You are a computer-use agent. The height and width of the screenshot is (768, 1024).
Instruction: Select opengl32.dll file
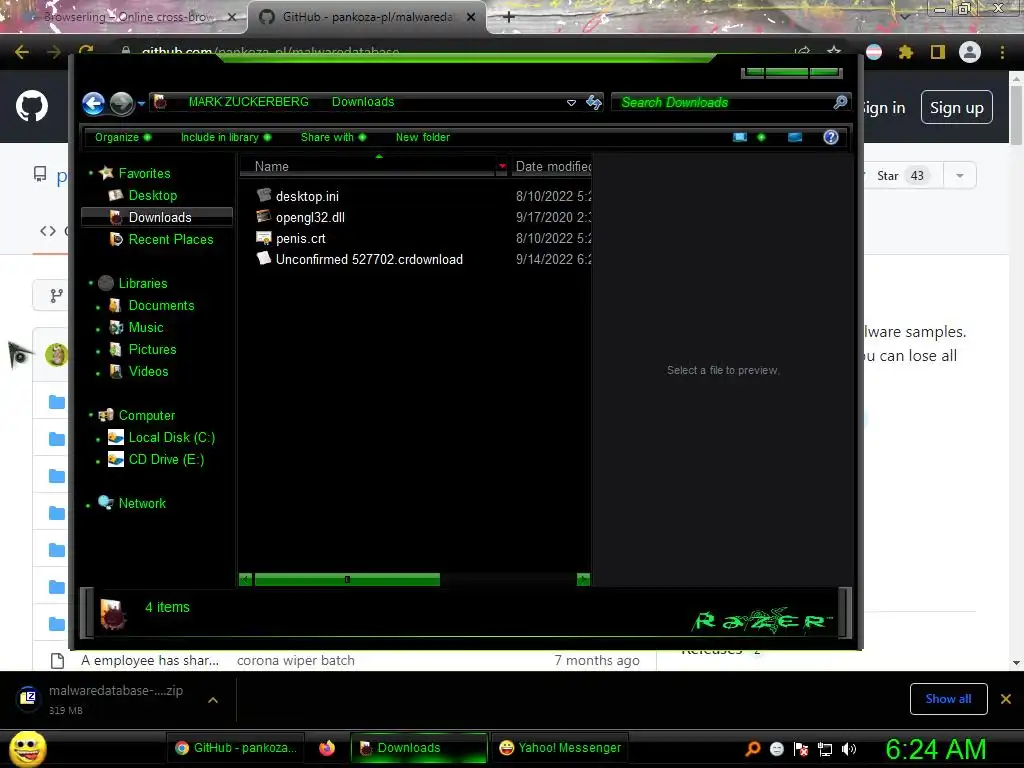click(310, 217)
